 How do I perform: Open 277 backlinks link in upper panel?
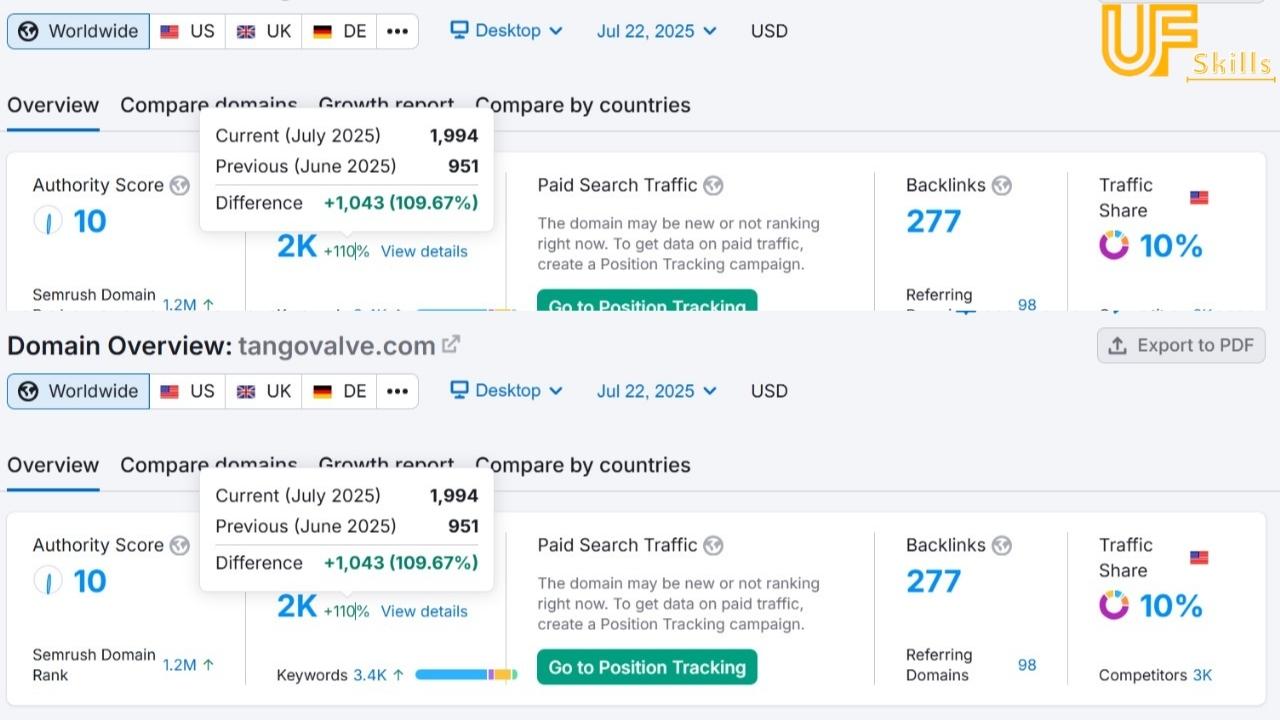pyautogui.click(x=933, y=221)
